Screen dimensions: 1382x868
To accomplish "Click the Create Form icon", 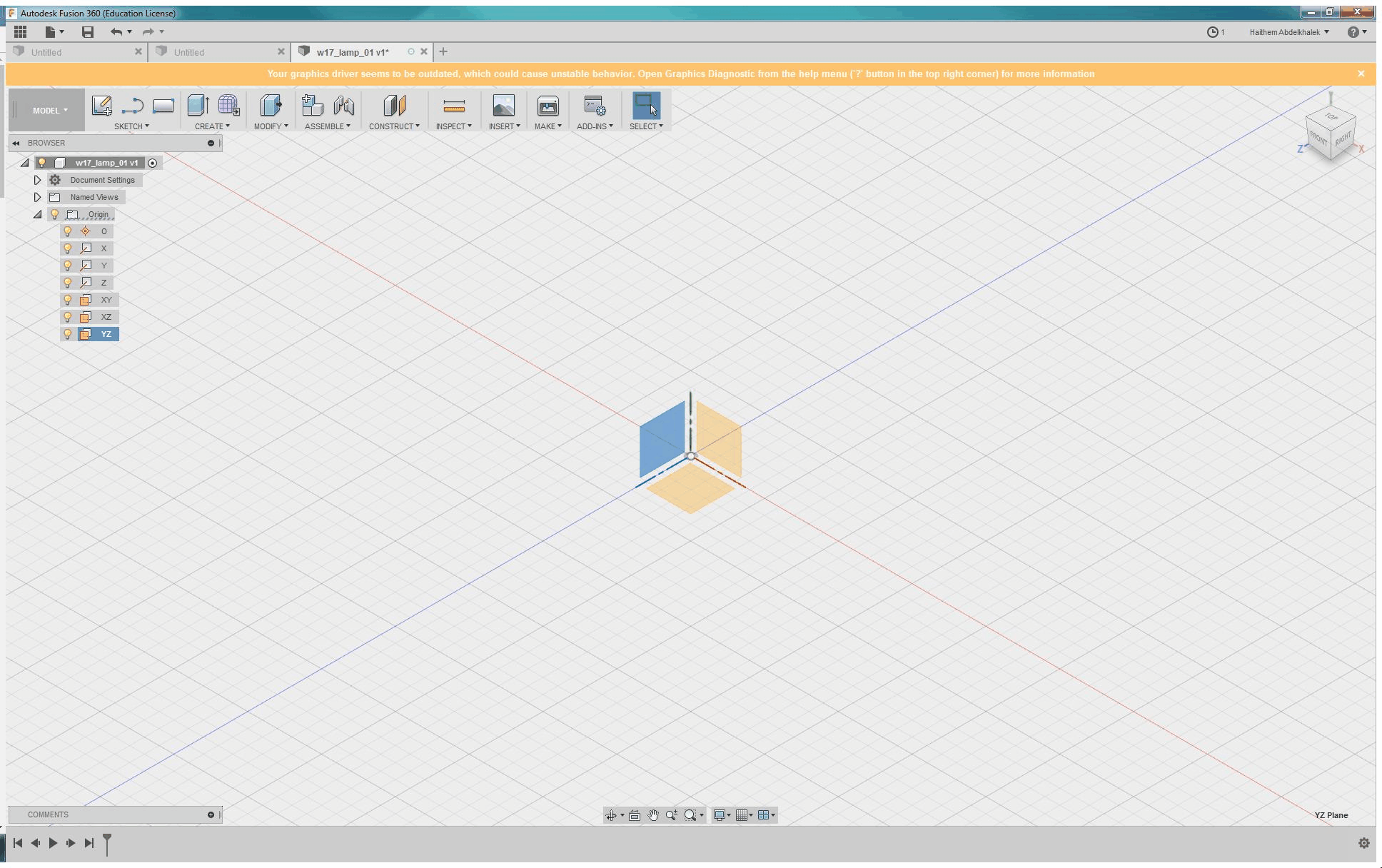I will [228, 106].
